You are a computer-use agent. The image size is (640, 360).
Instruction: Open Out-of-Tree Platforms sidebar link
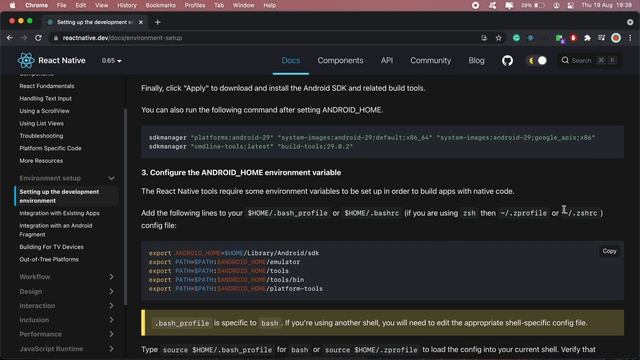point(49,260)
